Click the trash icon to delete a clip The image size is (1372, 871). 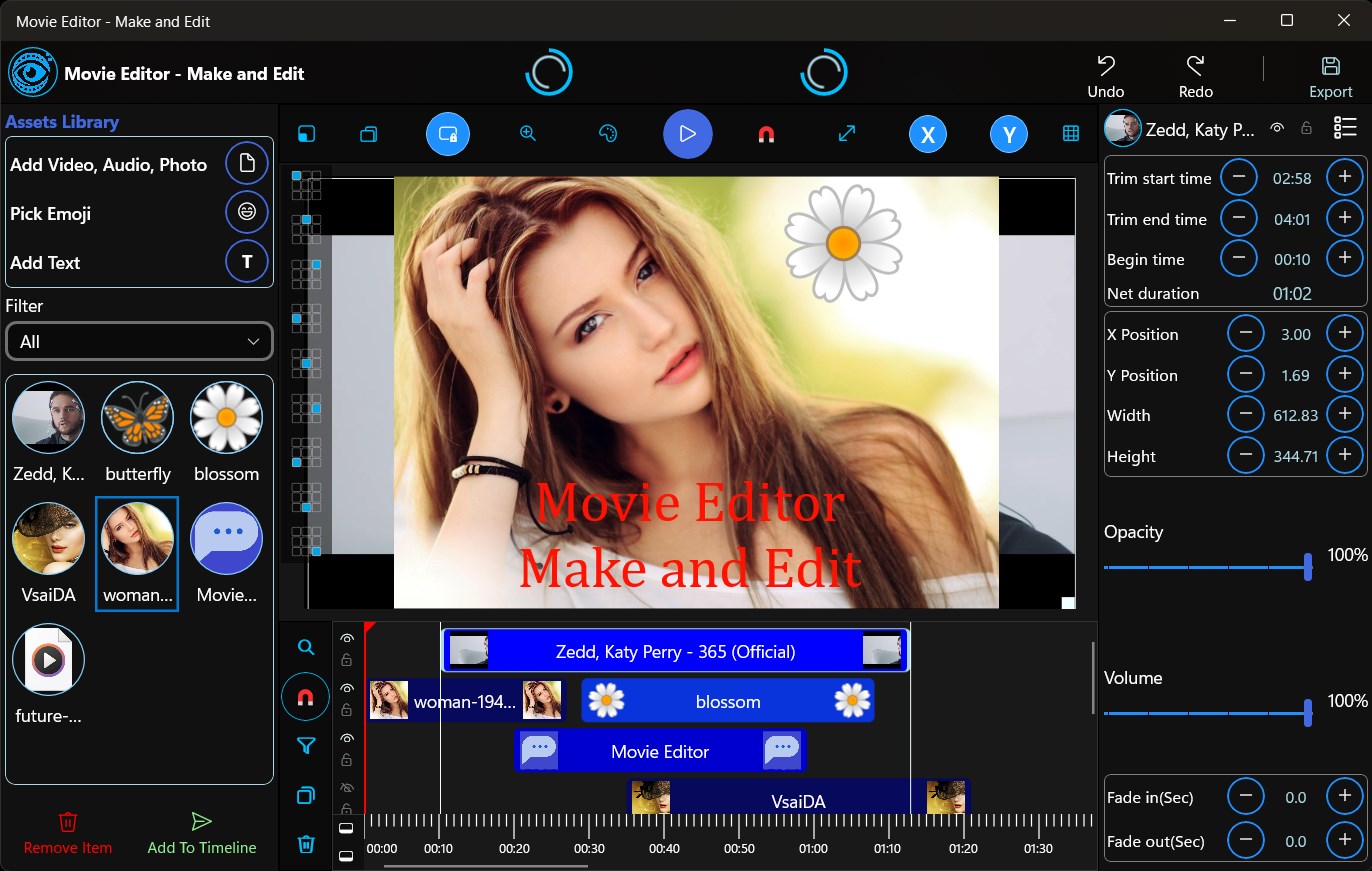click(x=305, y=844)
